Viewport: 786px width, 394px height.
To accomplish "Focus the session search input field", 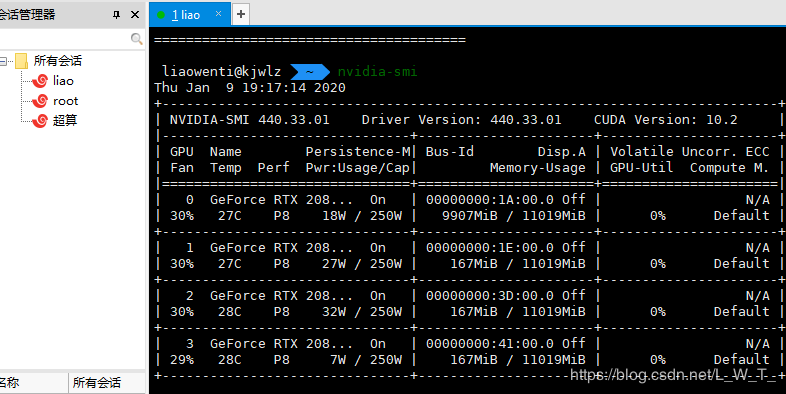I will click(64, 39).
